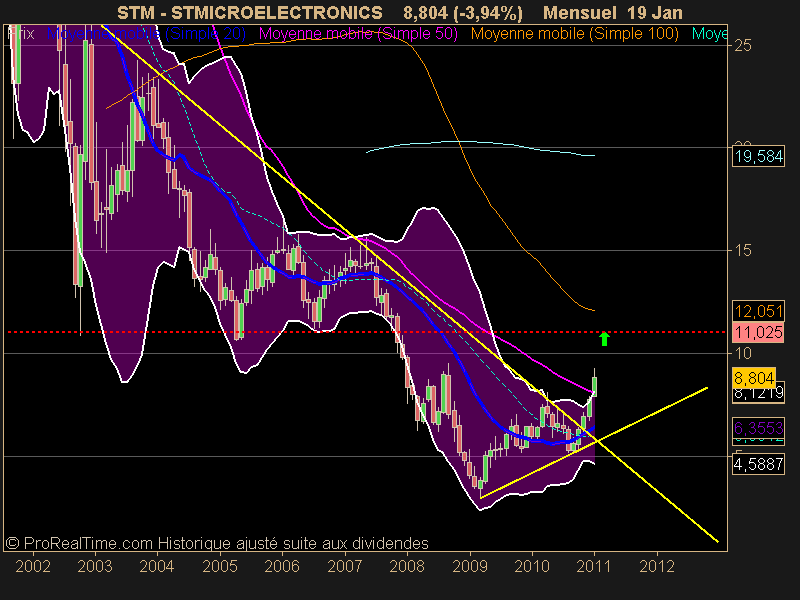The image size is (800, 600).
Task: Click the 8,804 current price label
Action: pyautogui.click(x=754, y=378)
